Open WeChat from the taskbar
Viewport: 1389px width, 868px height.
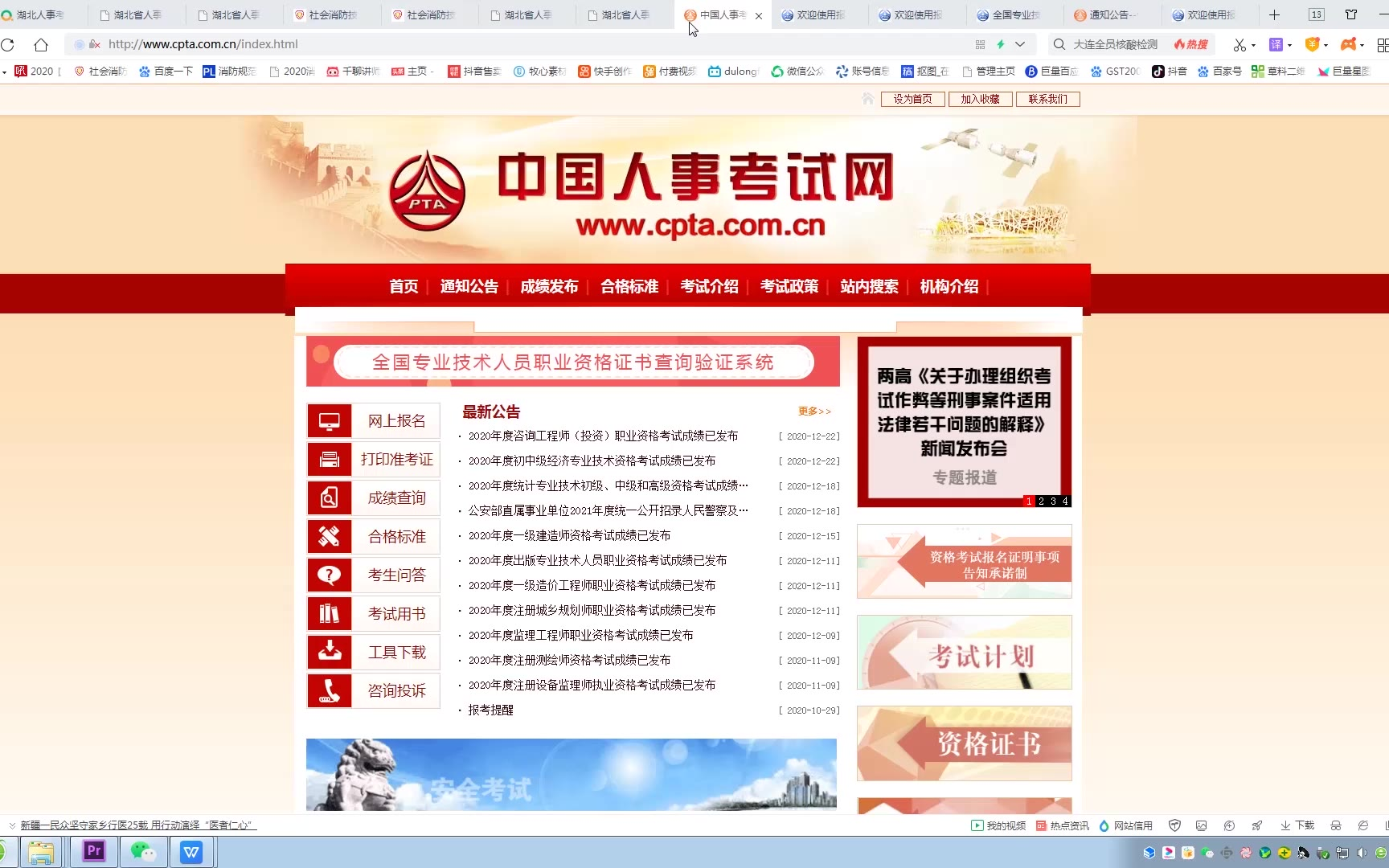click(143, 852)
